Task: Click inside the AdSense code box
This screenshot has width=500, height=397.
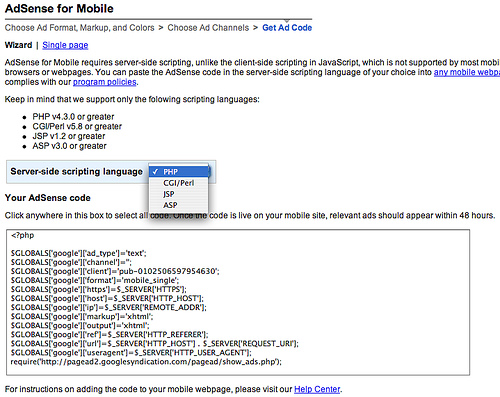Action: coord(238,302)
